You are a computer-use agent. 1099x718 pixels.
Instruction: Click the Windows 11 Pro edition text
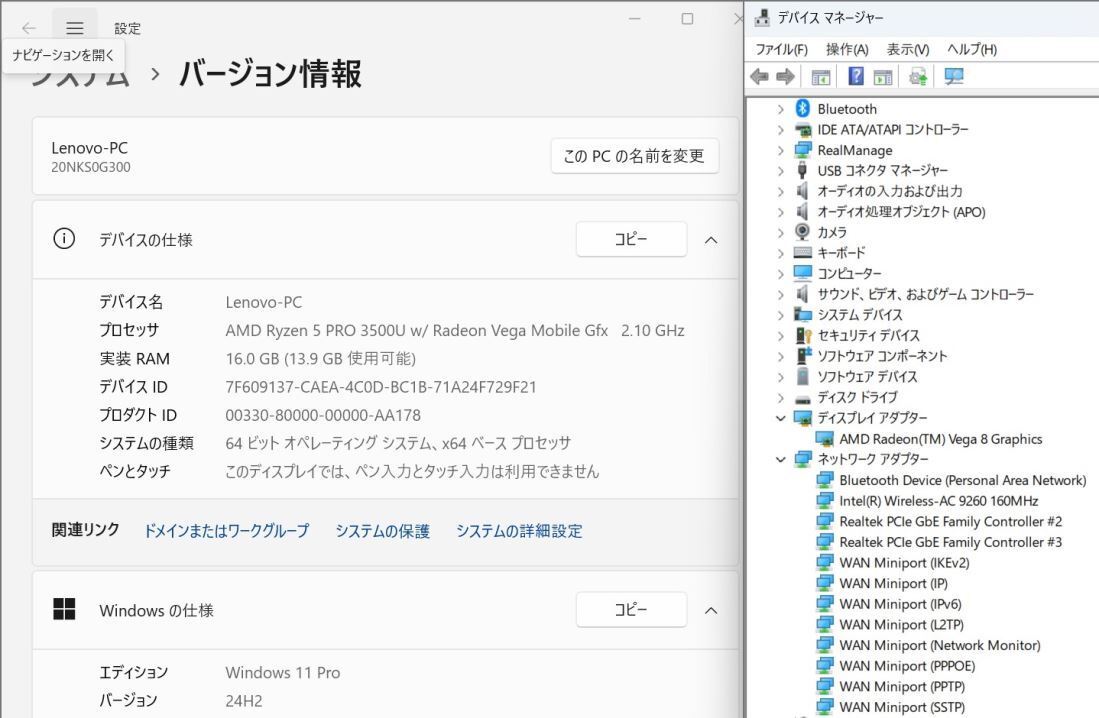pos(282,672)
